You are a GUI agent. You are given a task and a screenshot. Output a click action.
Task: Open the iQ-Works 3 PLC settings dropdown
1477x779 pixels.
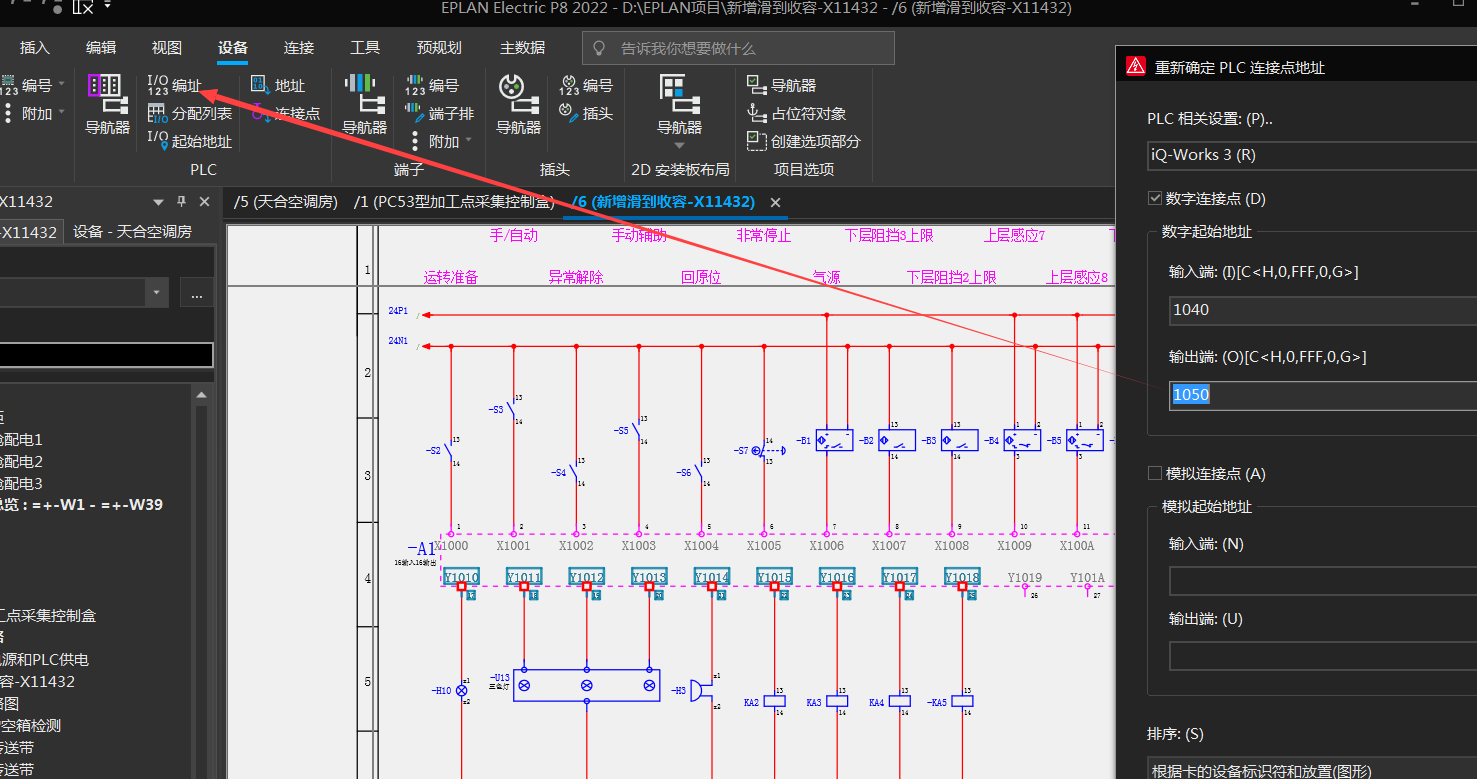(x=1311, y=155)
